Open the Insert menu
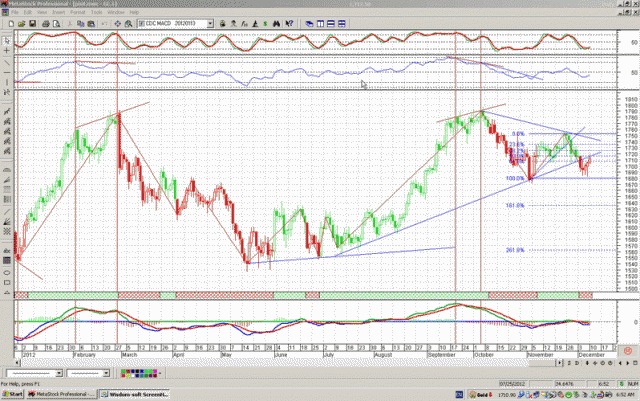Screen dimensions: 640x401 [x=58, y=12]
